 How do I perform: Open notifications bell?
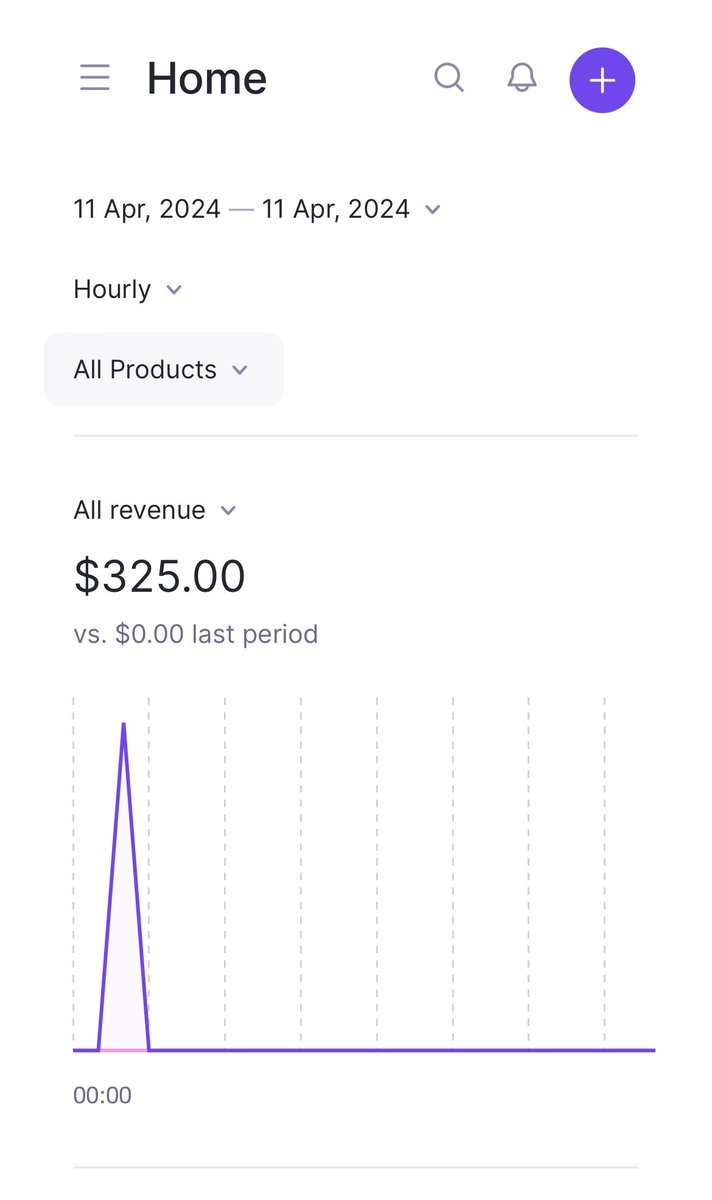522,78
